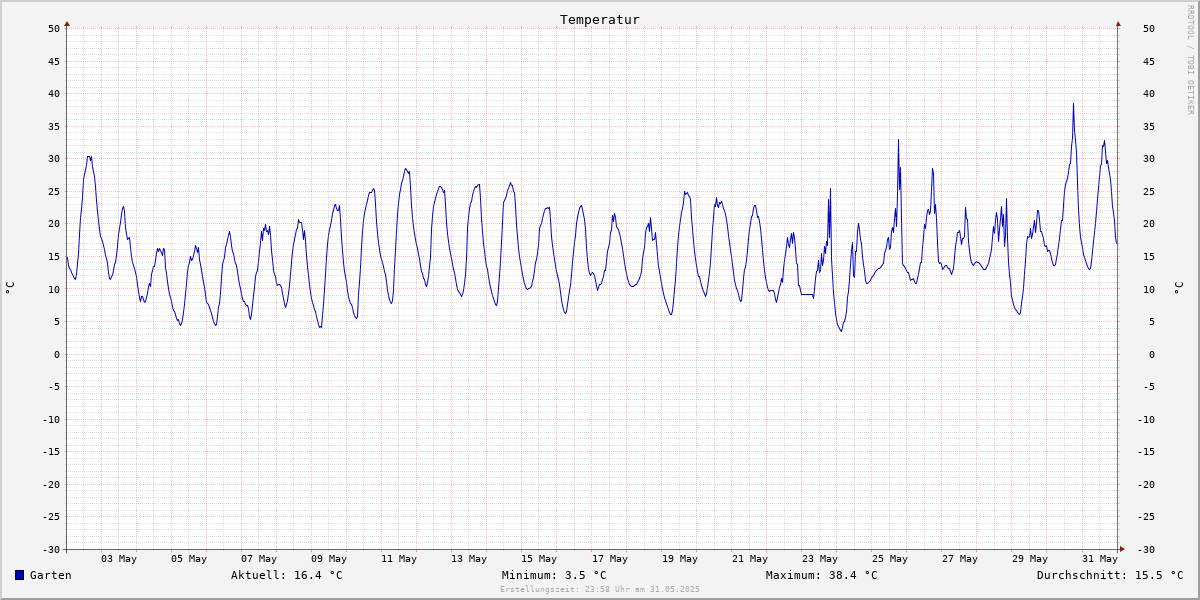Click the 15 May date label
1200x600 pixels.
[x=539, y=558]
